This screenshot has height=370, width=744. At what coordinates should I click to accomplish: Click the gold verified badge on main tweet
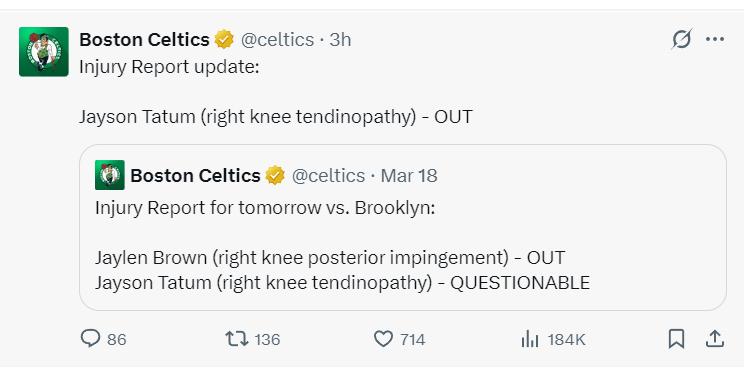point(224,39)
